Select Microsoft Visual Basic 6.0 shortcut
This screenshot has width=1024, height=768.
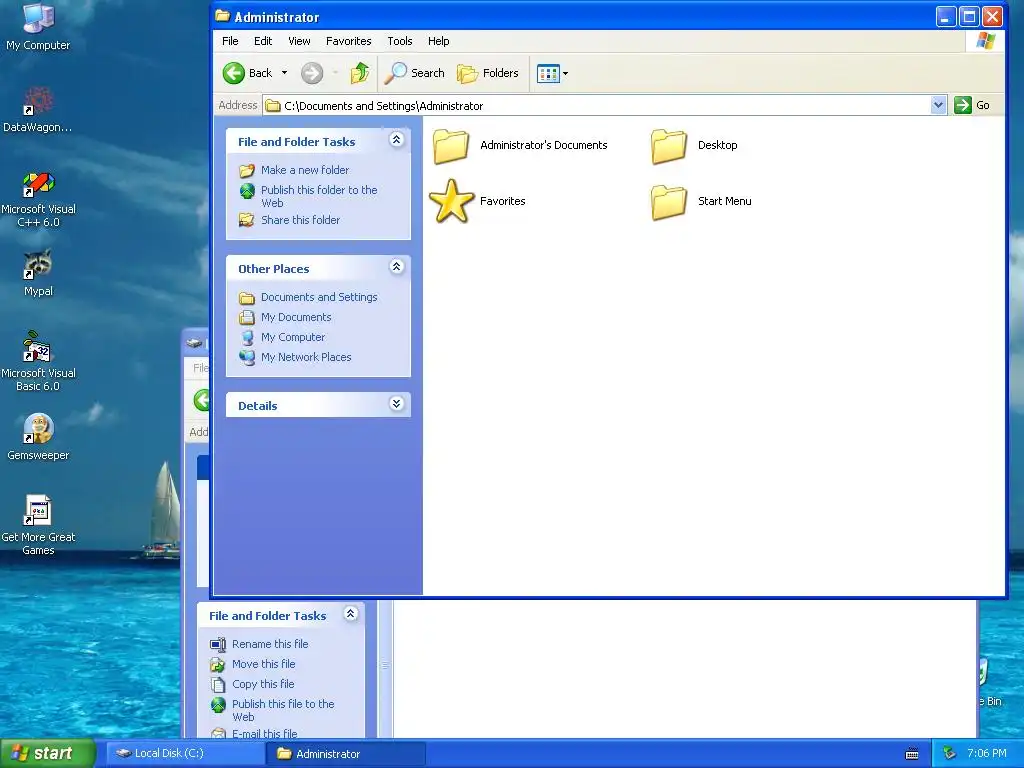point(39,360)
